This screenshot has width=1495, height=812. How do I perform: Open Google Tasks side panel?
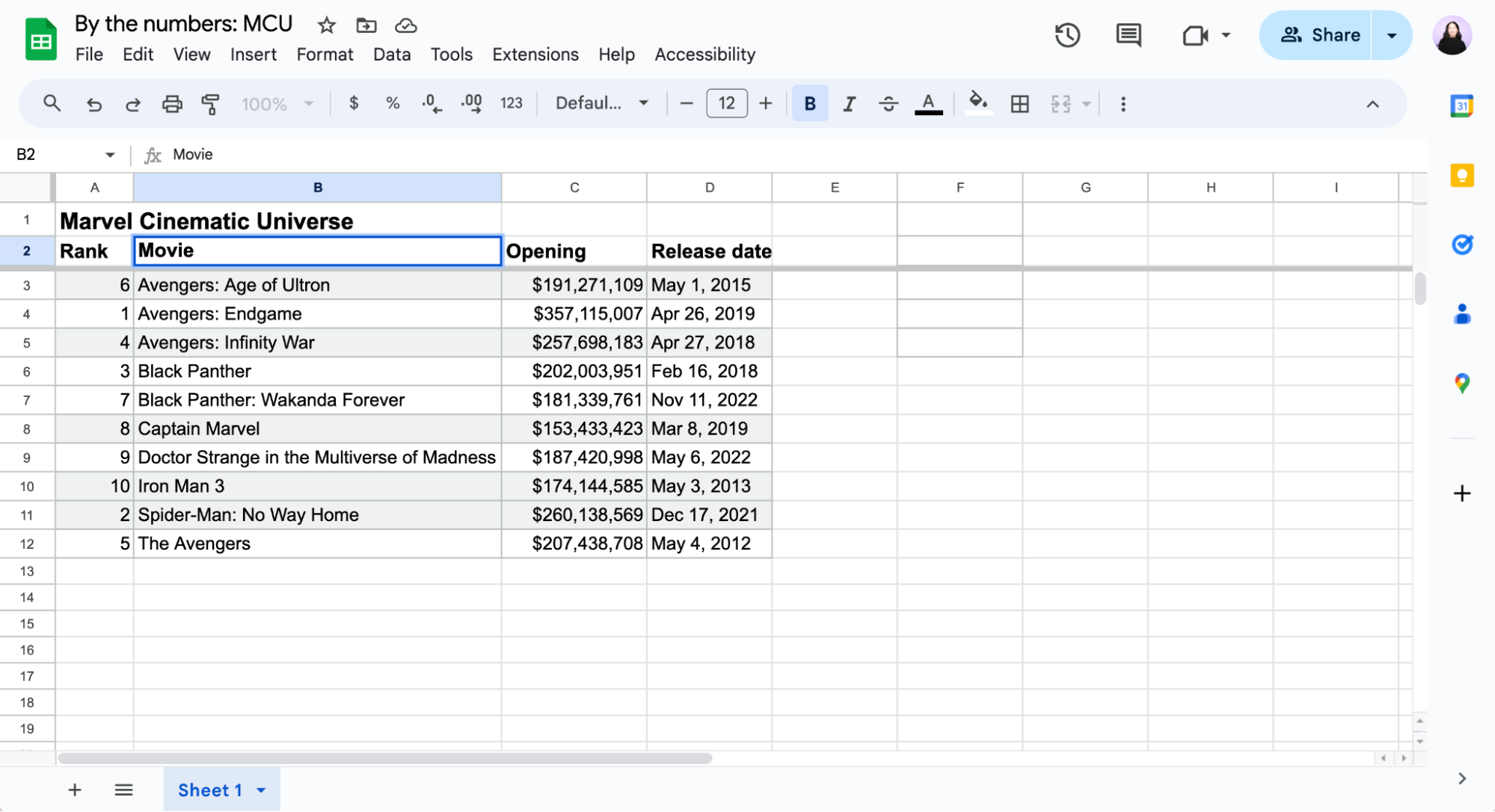(x=1461, y=244)
